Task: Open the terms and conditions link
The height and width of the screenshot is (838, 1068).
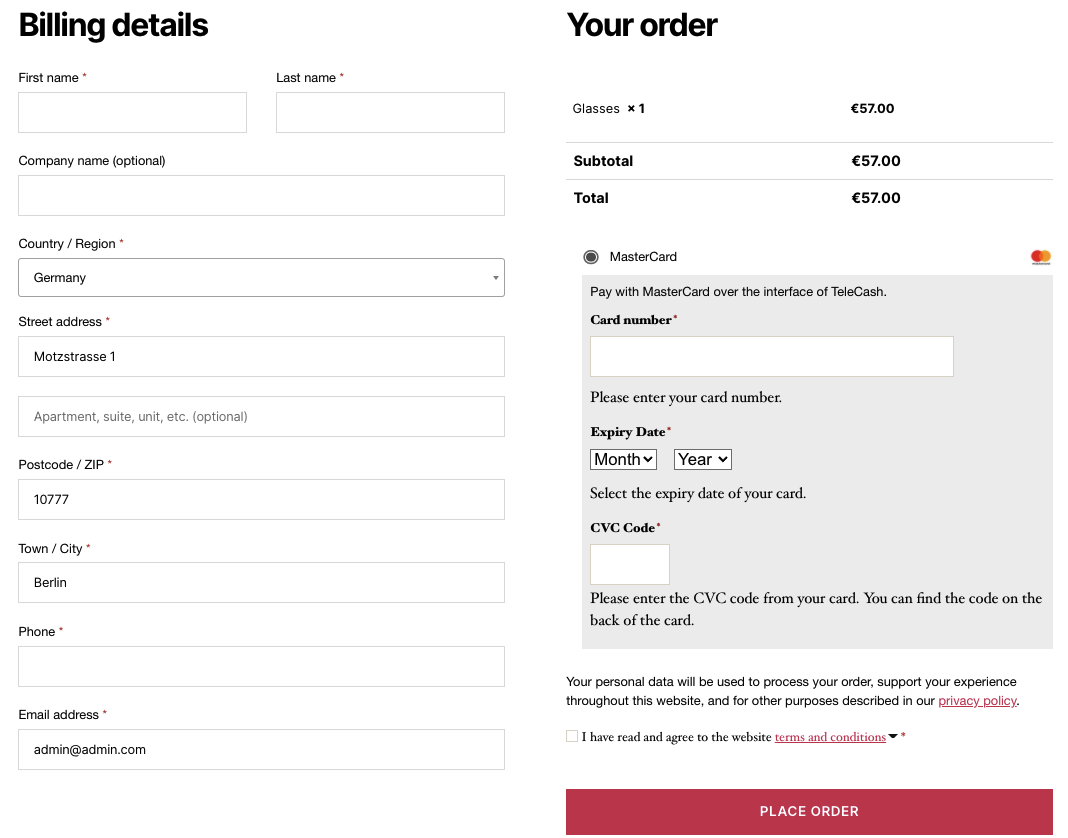Action: (x=830, y=737)
